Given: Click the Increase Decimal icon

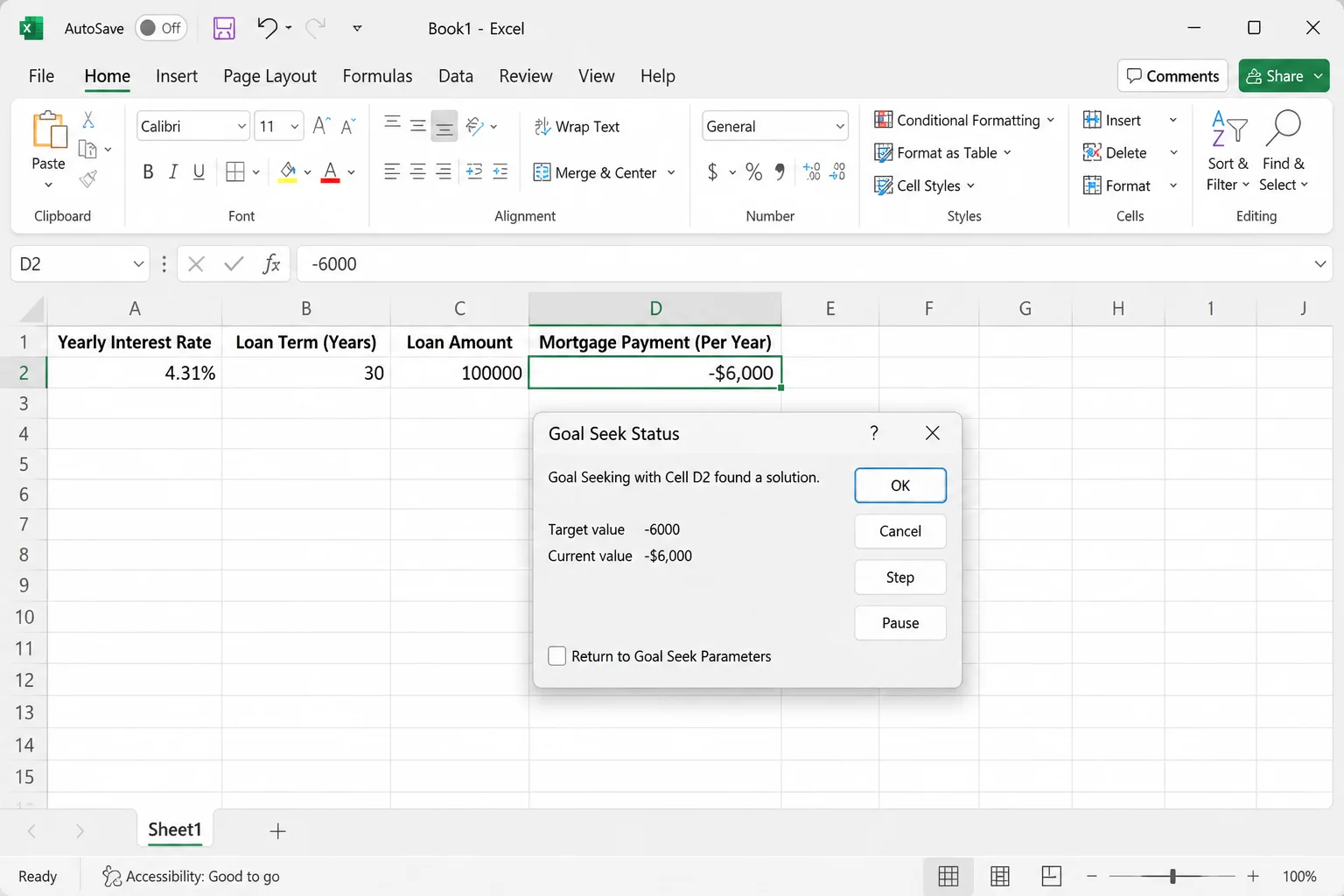Looking at the screenshot, I should point(812,171).
